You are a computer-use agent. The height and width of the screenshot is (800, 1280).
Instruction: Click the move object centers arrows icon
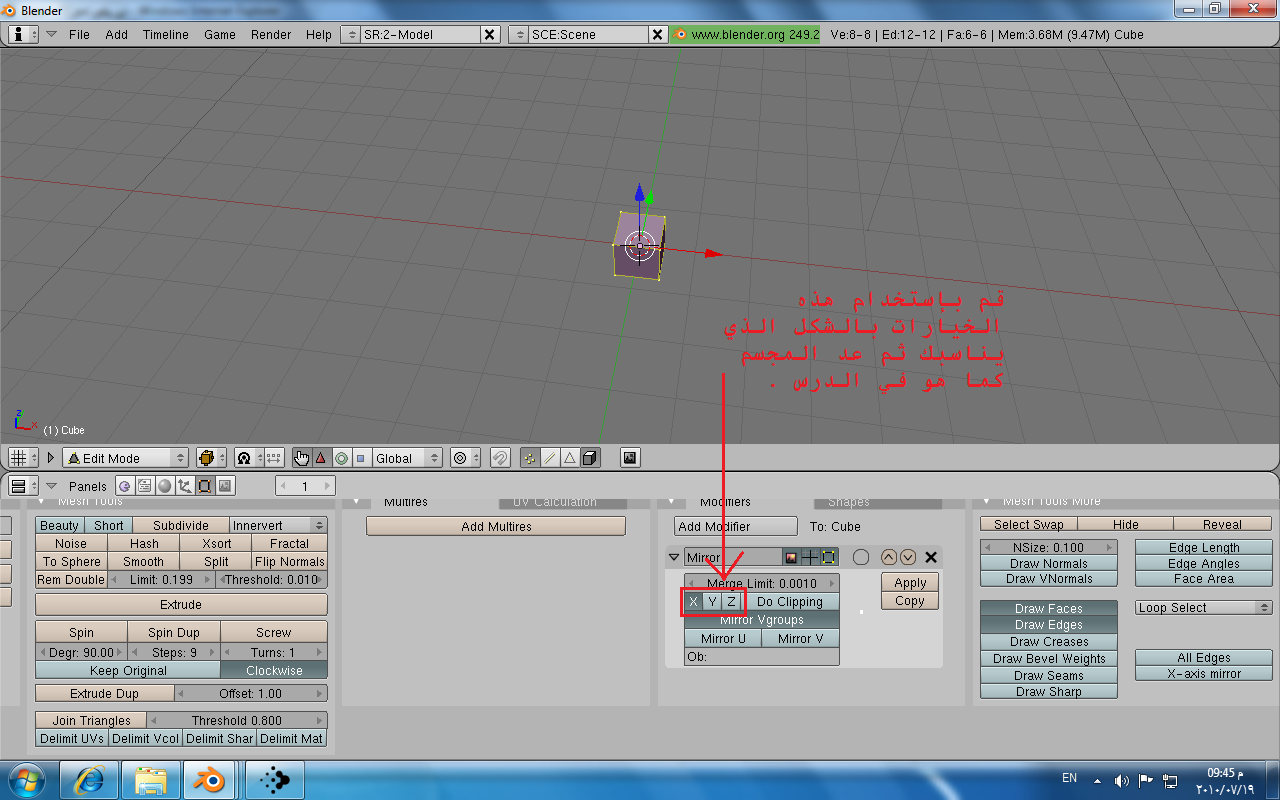pyautogui.click(x=272, y=458)
